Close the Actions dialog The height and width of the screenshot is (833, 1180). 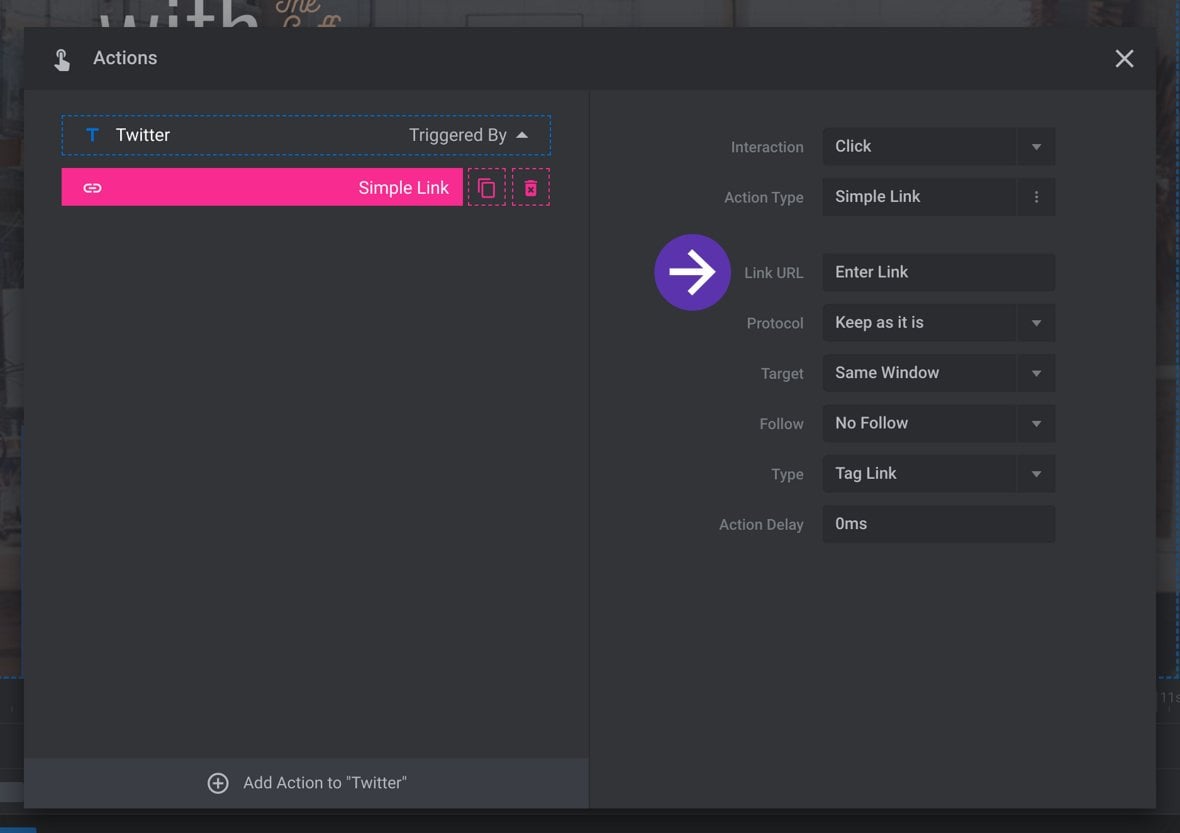click(1124, 59)
